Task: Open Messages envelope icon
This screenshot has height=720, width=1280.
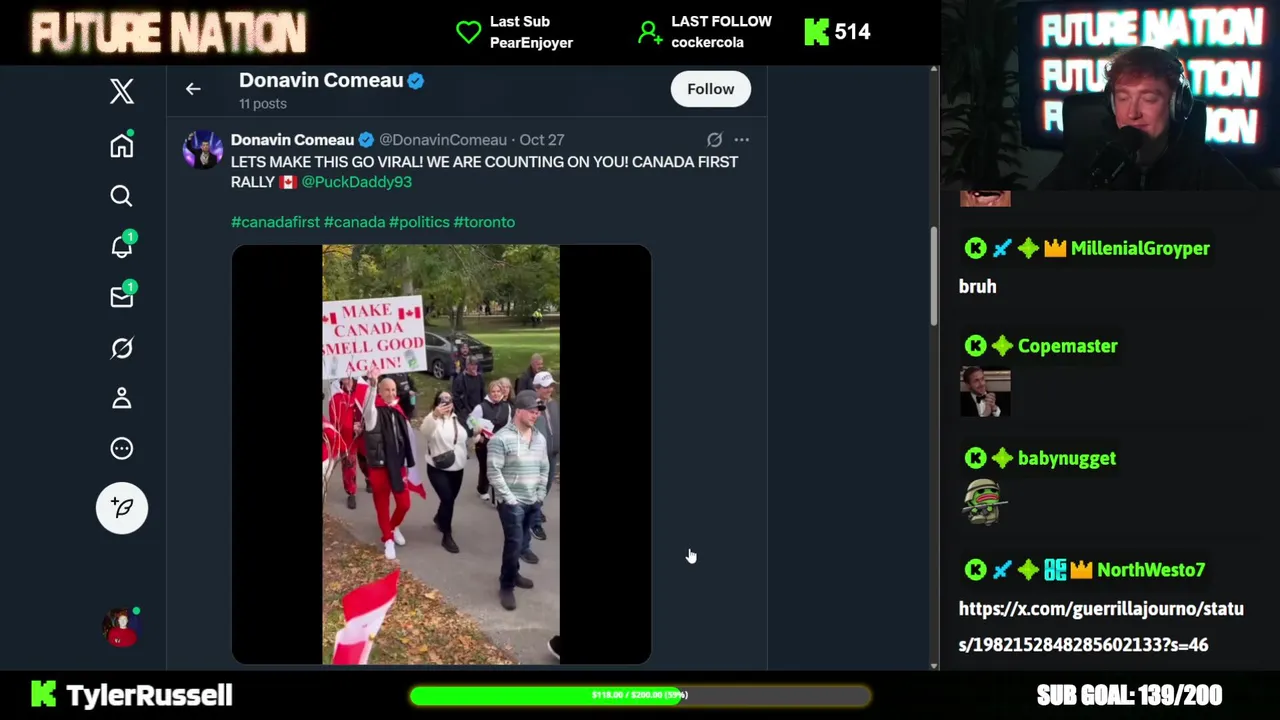Action: pyautogui.click(x=122, y=296)
